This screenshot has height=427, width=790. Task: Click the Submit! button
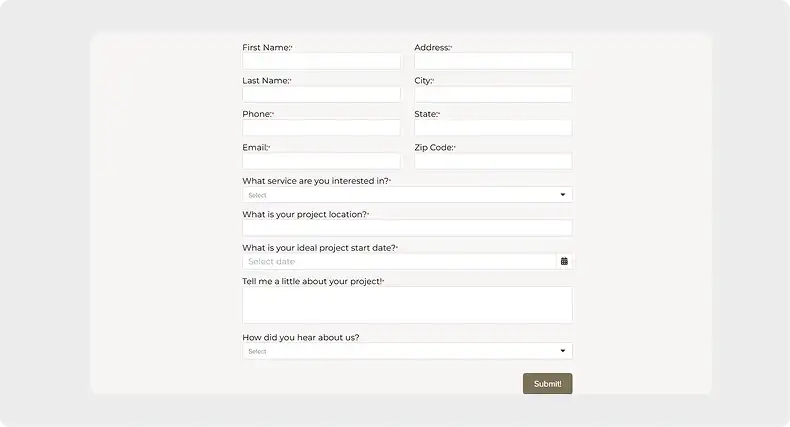pos(548,384)
